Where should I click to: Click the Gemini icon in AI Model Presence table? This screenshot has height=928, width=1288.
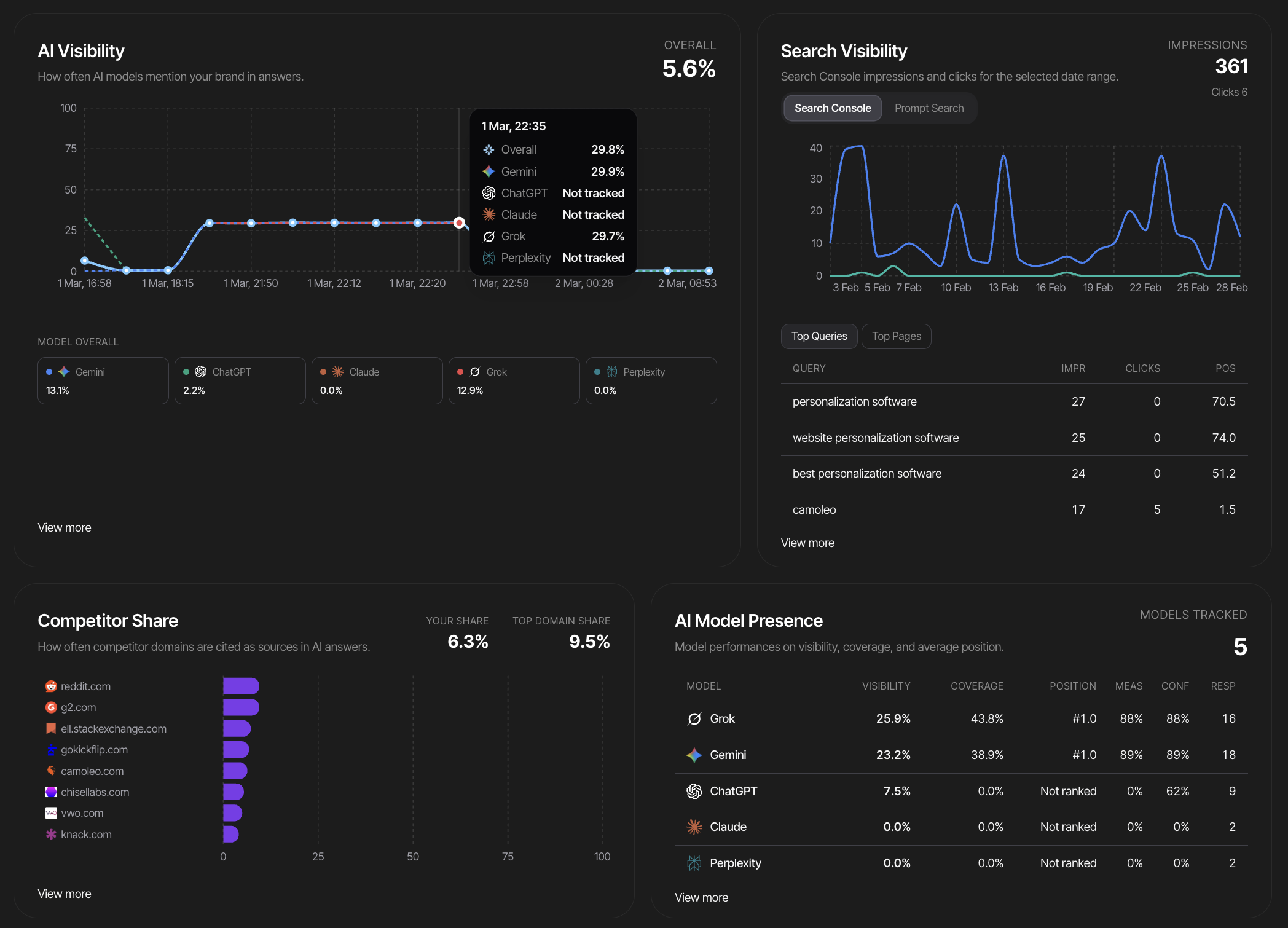coord(694,755)
